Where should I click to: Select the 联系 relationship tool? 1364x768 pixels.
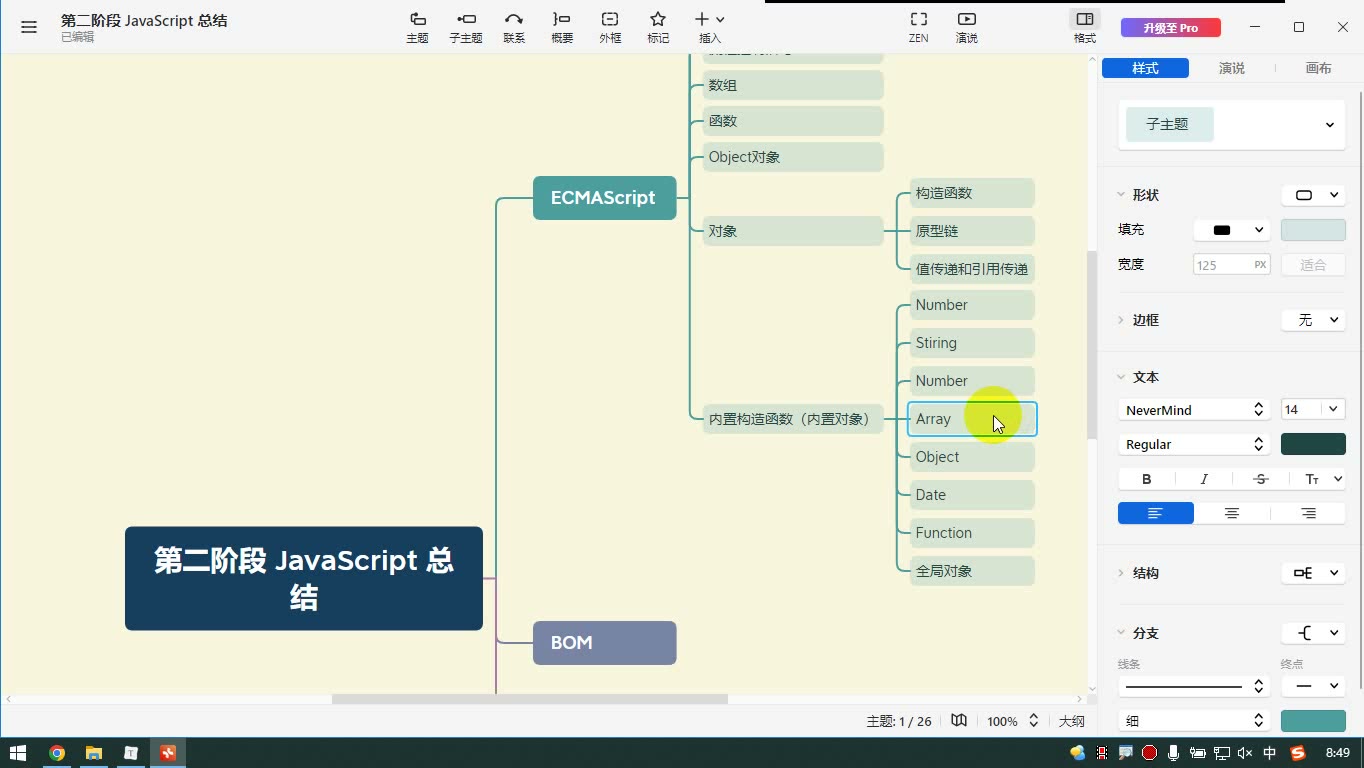click(x=514, y=27)
